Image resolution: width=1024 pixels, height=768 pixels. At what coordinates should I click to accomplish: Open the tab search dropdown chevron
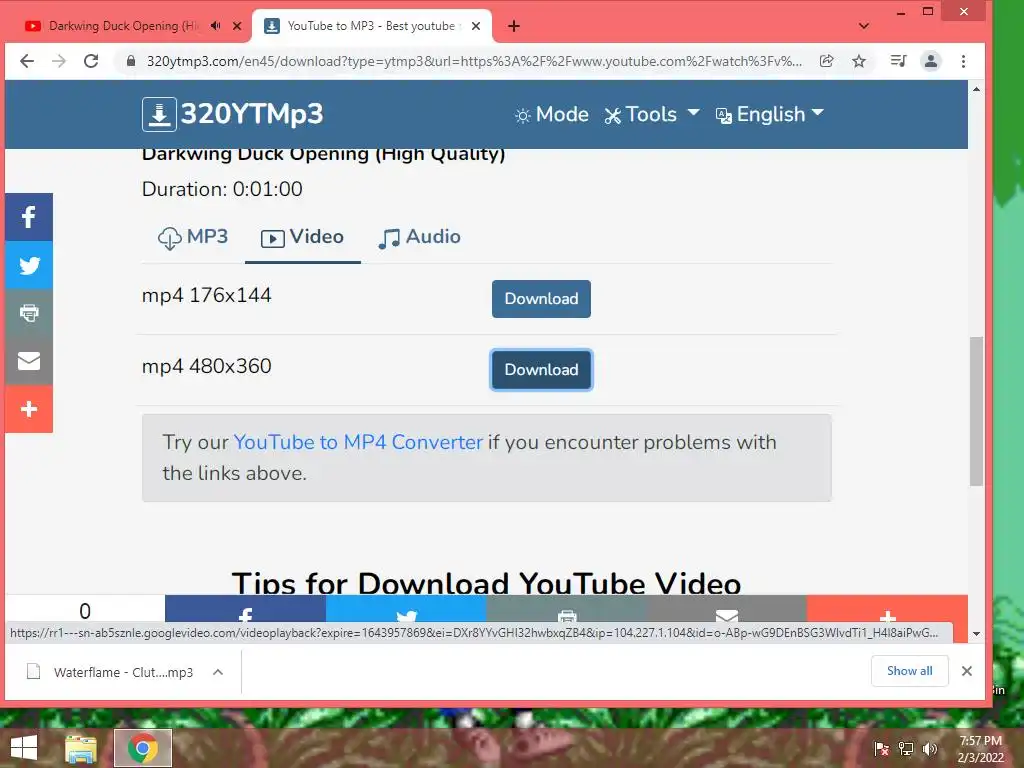(x=864, y=26)
